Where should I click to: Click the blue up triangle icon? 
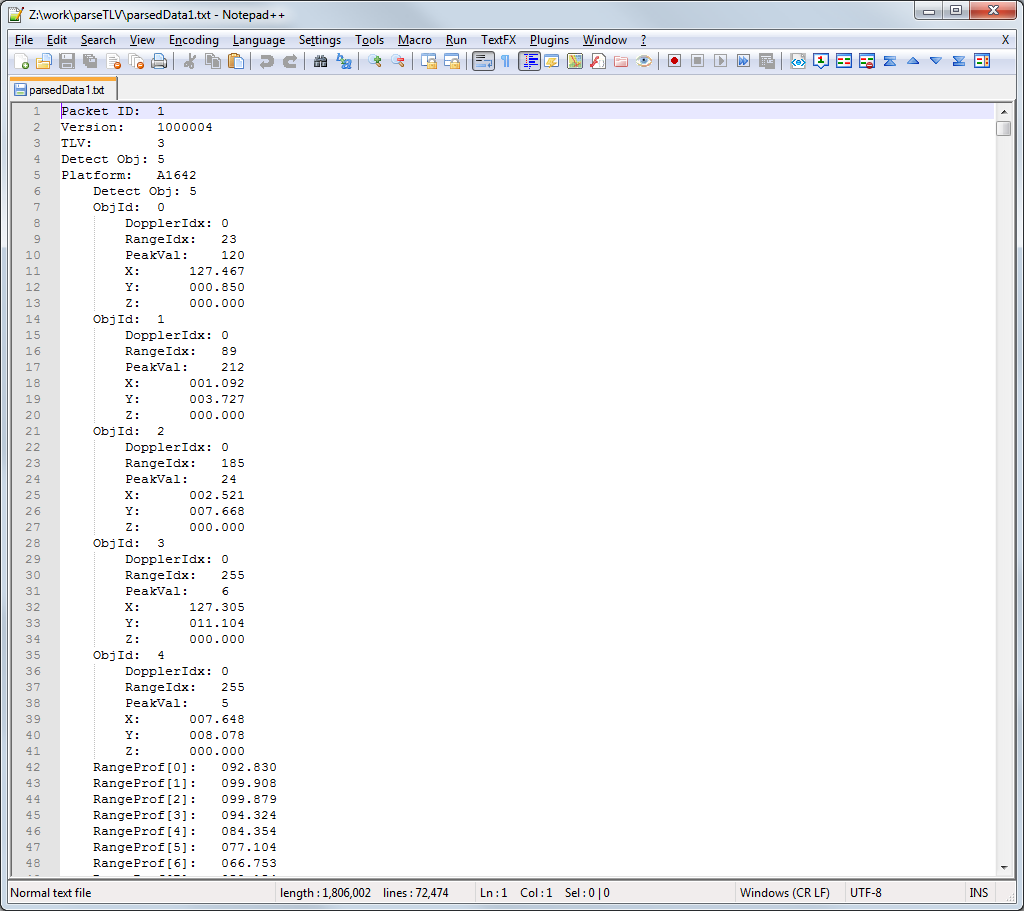[913, 61]
